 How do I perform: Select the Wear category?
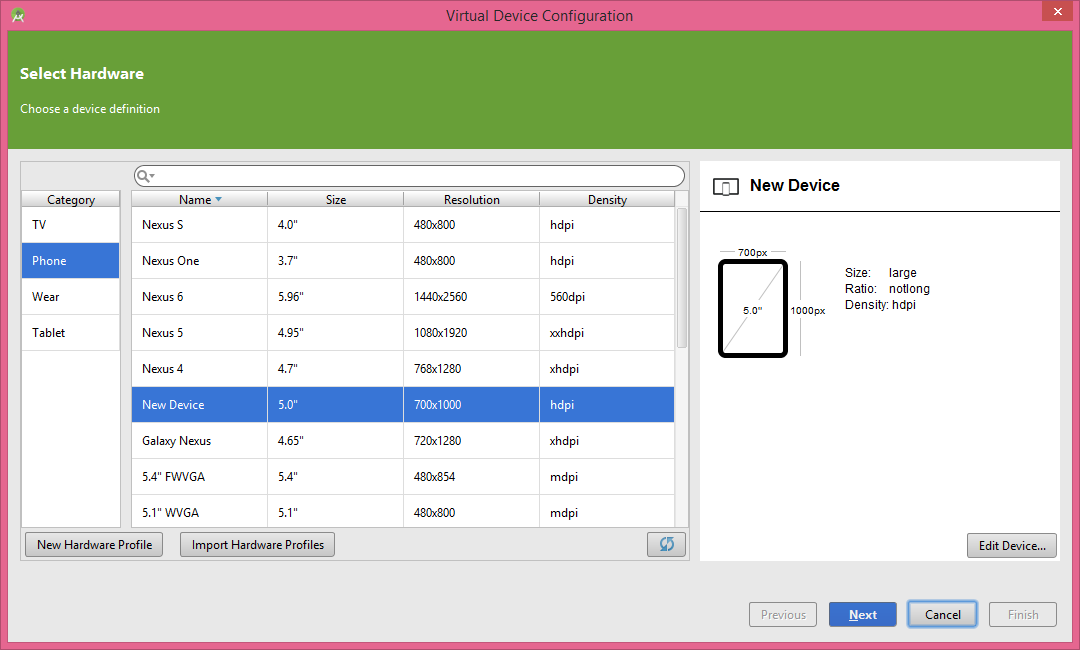click(70, 297)
